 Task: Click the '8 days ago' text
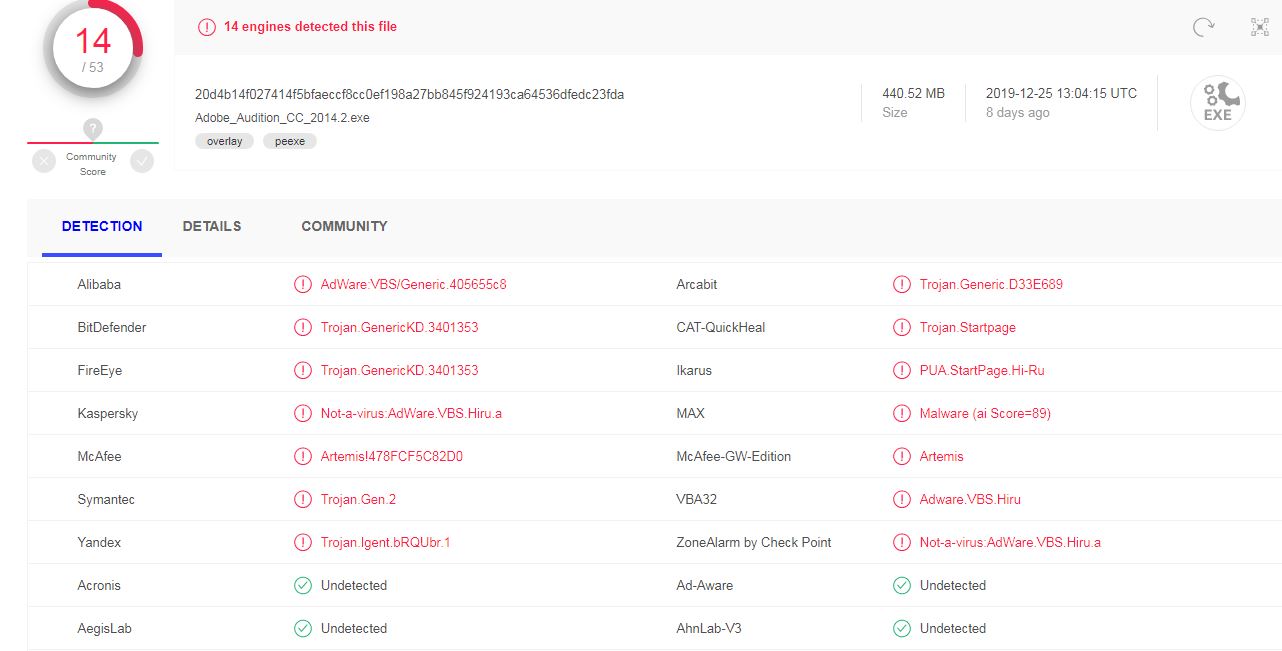coord(1018,113)
